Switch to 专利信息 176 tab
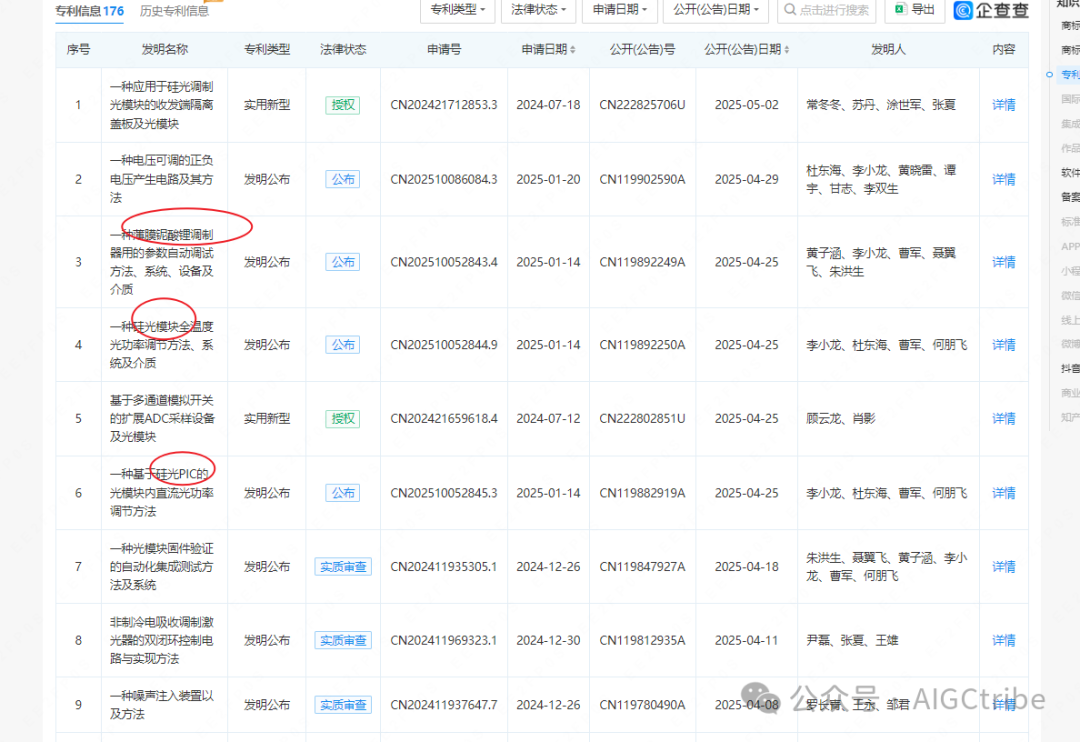Viewport: 1080px width, 742px height. pos(90,11)
